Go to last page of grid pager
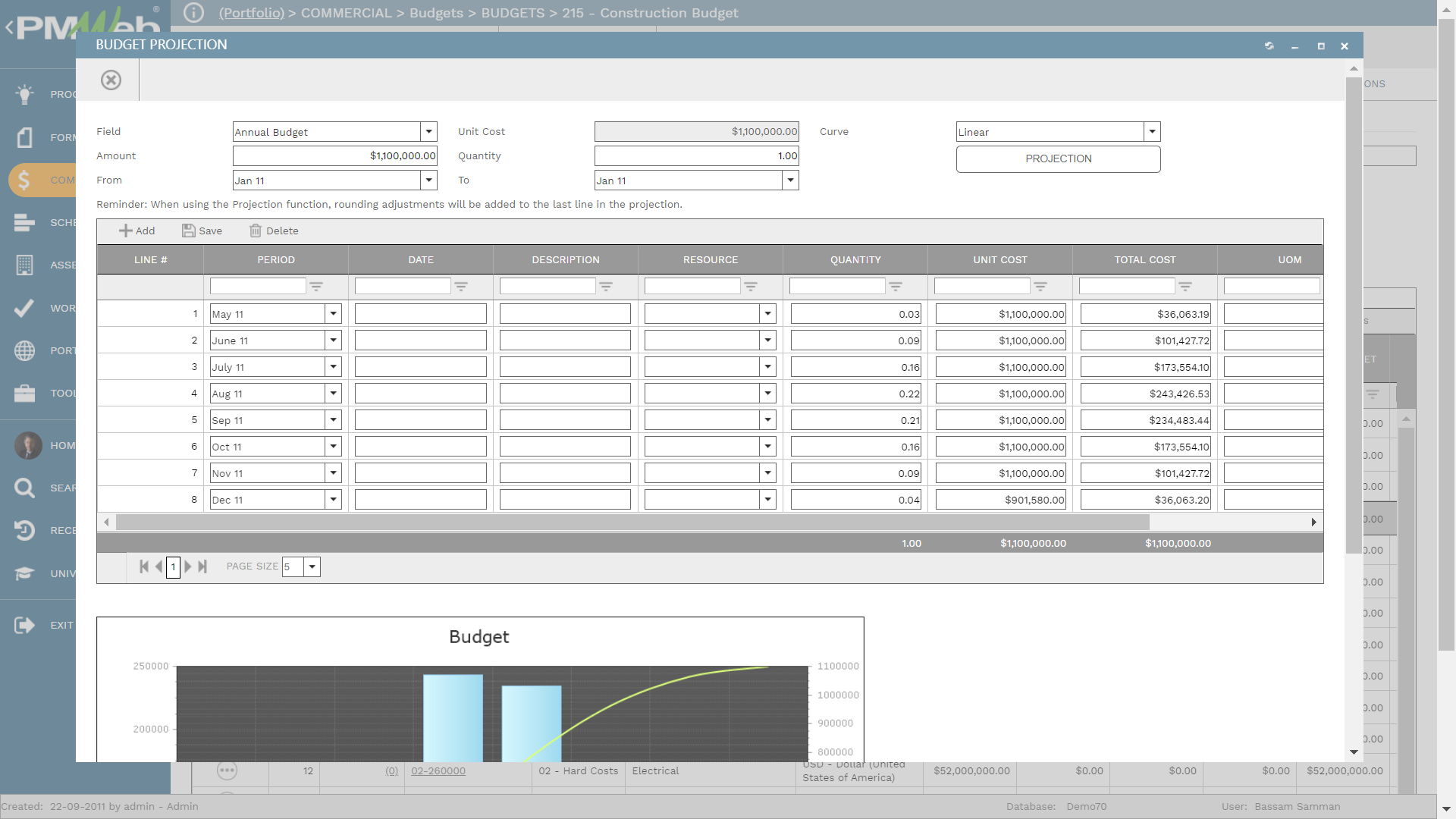The width and height of the screenshot is (1456, 819). pyautogui.click(x=202, y=566)
